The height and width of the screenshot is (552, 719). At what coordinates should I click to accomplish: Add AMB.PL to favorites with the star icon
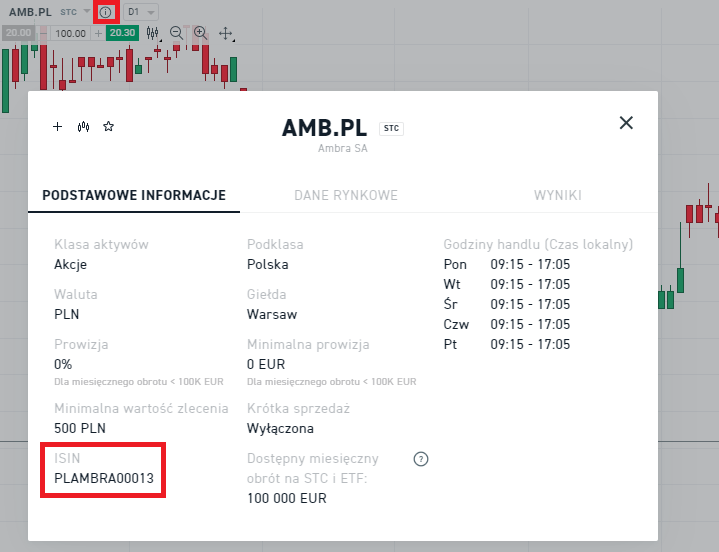tap(109, 127)
